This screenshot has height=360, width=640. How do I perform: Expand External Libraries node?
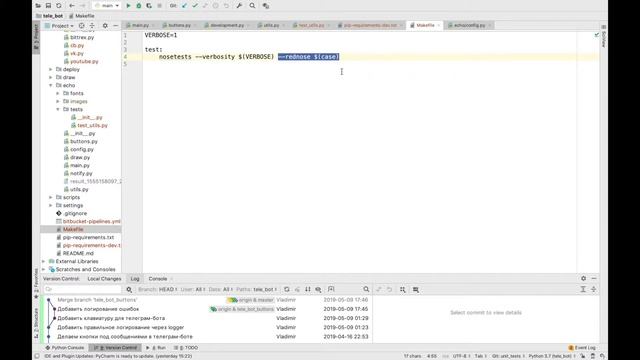[x=44, y=261]
